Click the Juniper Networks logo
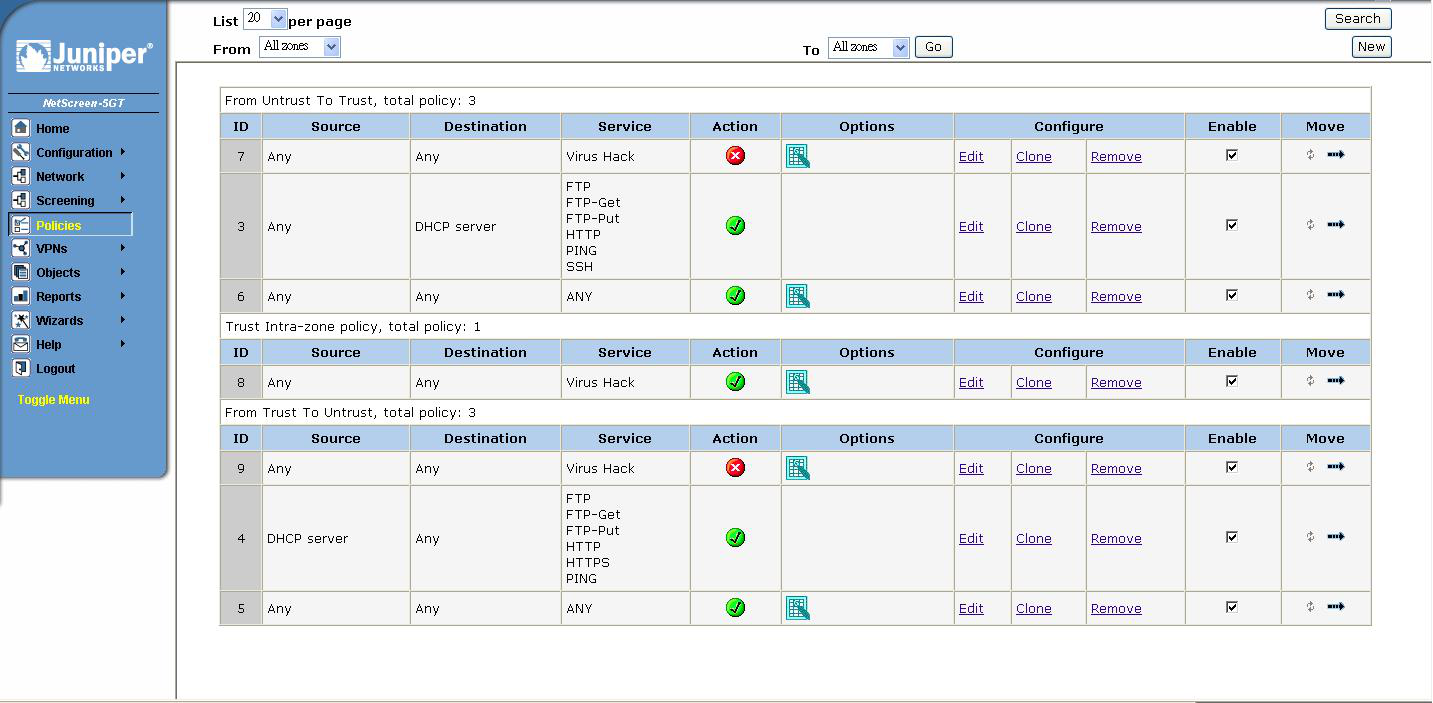 (x=84, y=57)
